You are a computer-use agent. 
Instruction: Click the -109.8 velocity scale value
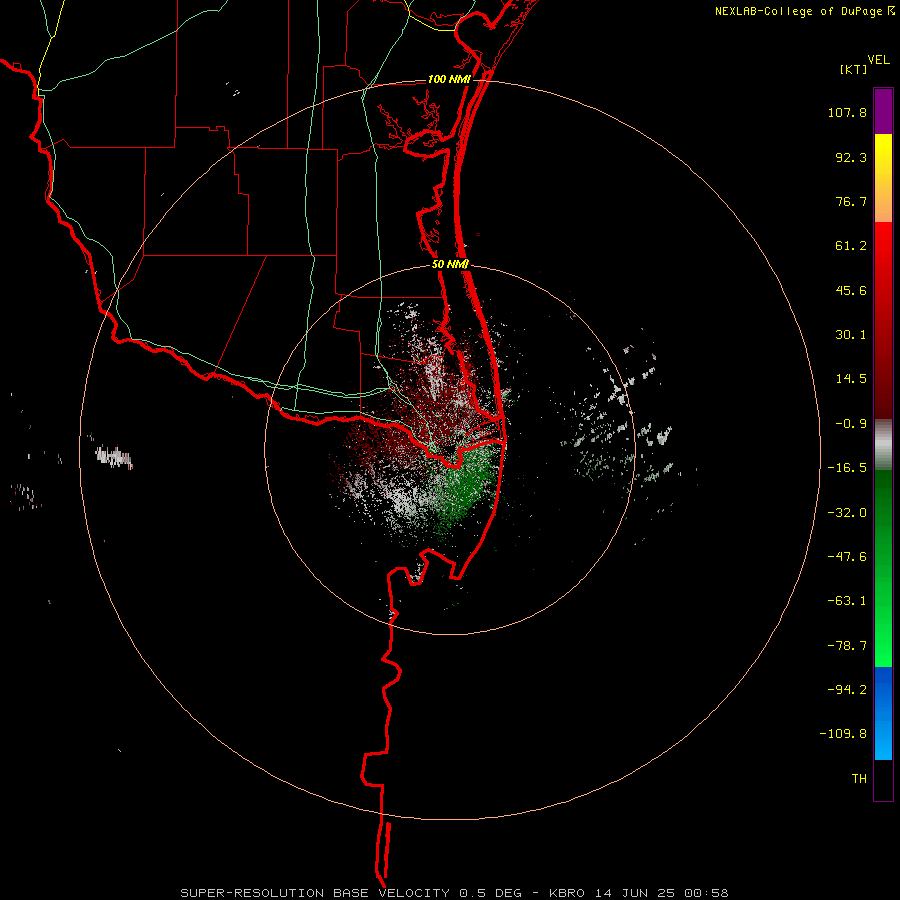click(x=843, y=734)
